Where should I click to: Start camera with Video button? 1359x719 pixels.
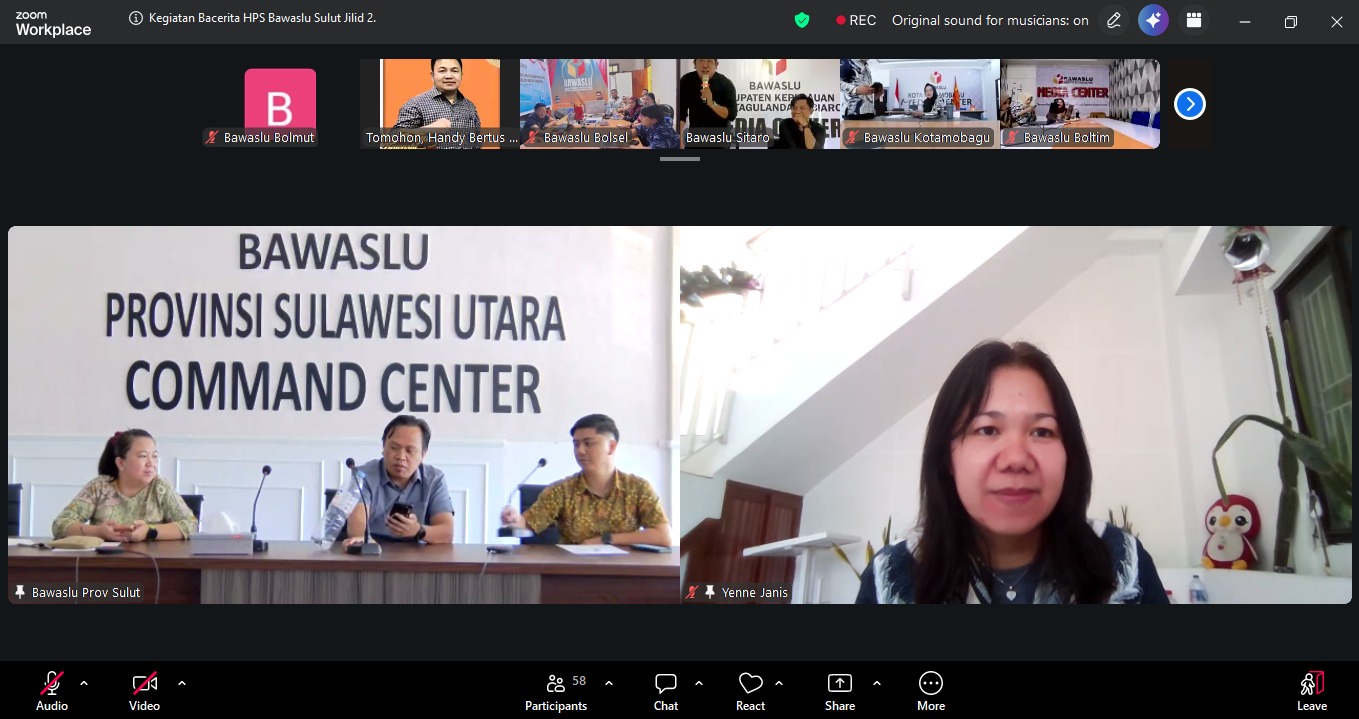[144, 691]
